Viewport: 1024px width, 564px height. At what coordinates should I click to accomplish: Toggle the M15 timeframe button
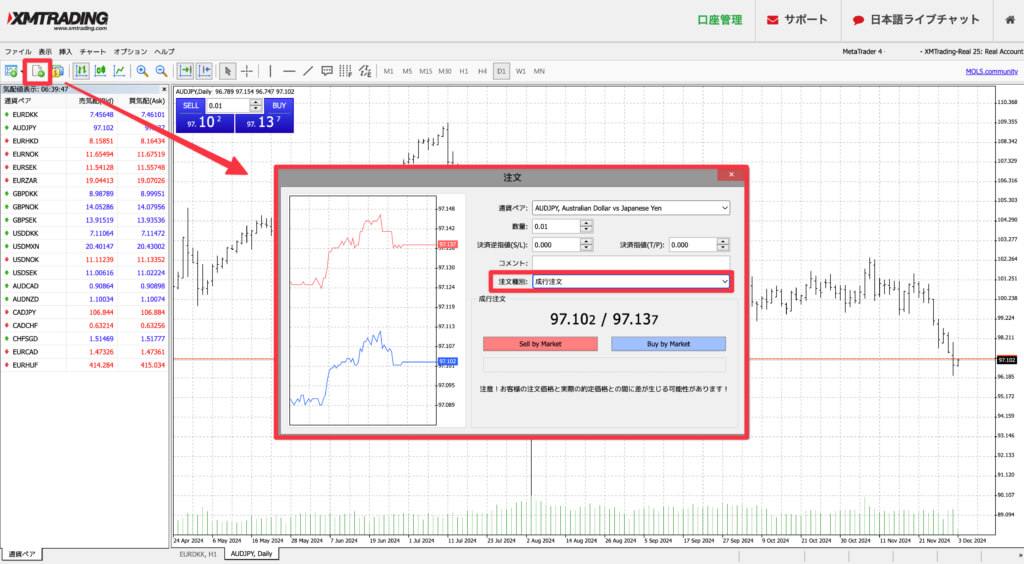pyautogui.click(x=426, y=71)
